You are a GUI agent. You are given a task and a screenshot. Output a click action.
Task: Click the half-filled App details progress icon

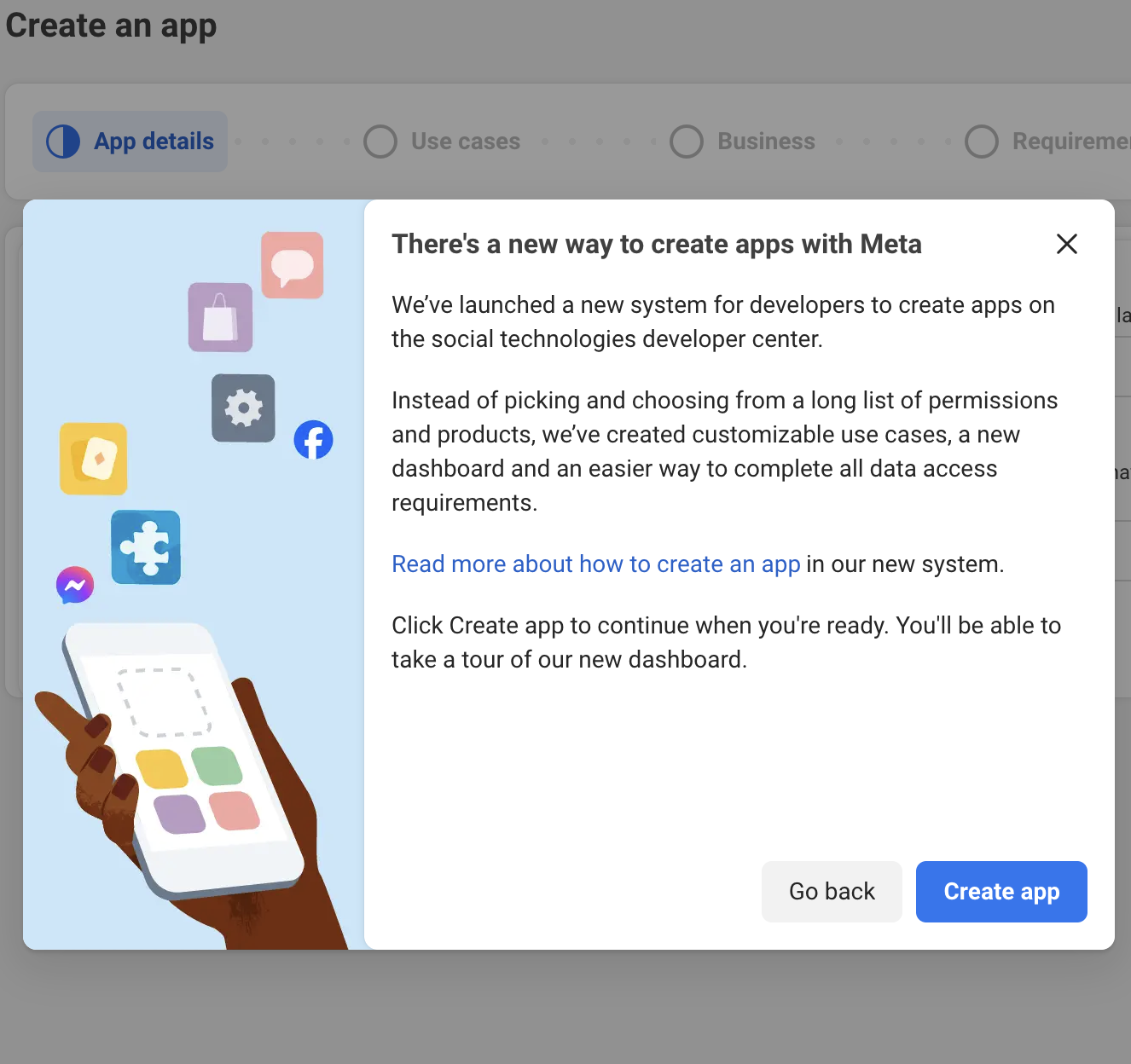pos(63,142)
